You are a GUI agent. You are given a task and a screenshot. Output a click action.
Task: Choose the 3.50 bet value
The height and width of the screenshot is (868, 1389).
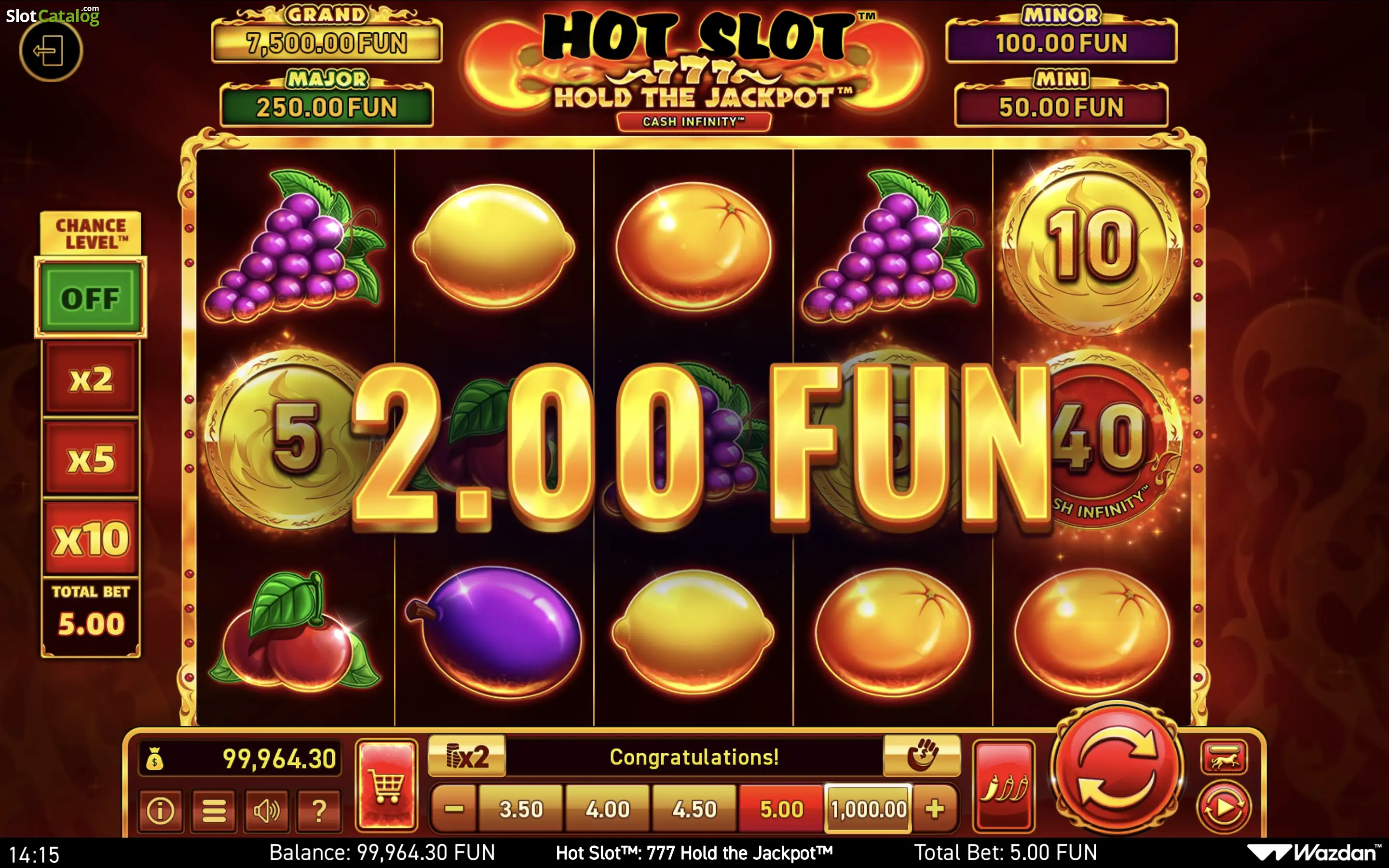pos(520,809)
